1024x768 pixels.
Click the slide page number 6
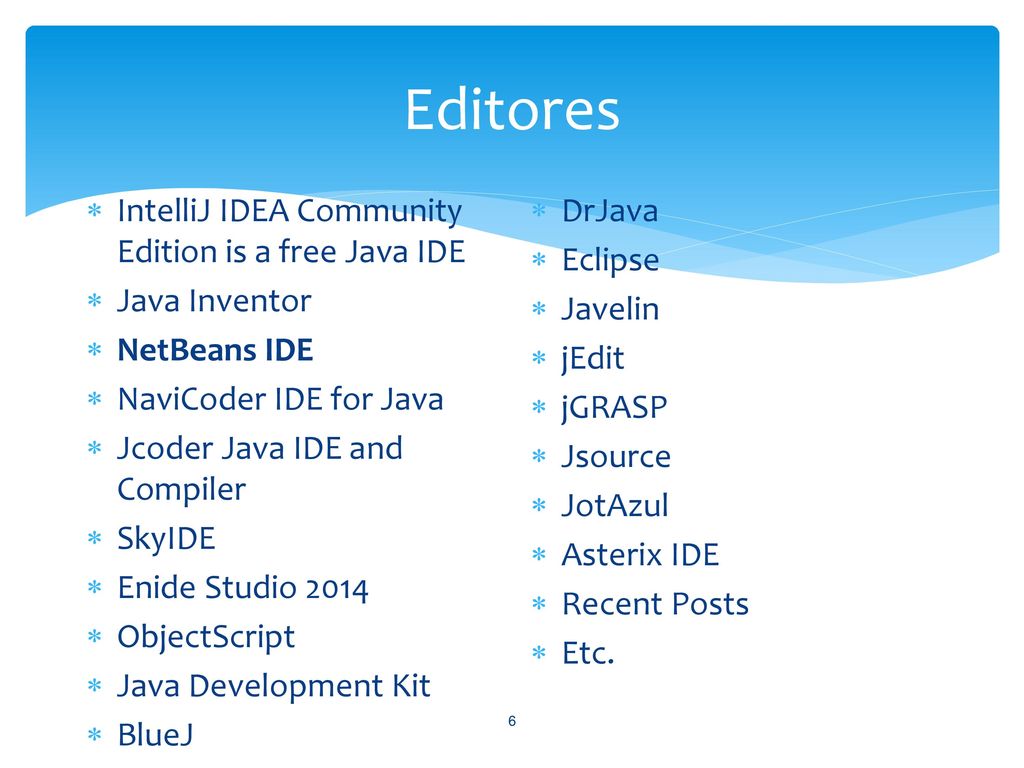click(x=512, y=721)
